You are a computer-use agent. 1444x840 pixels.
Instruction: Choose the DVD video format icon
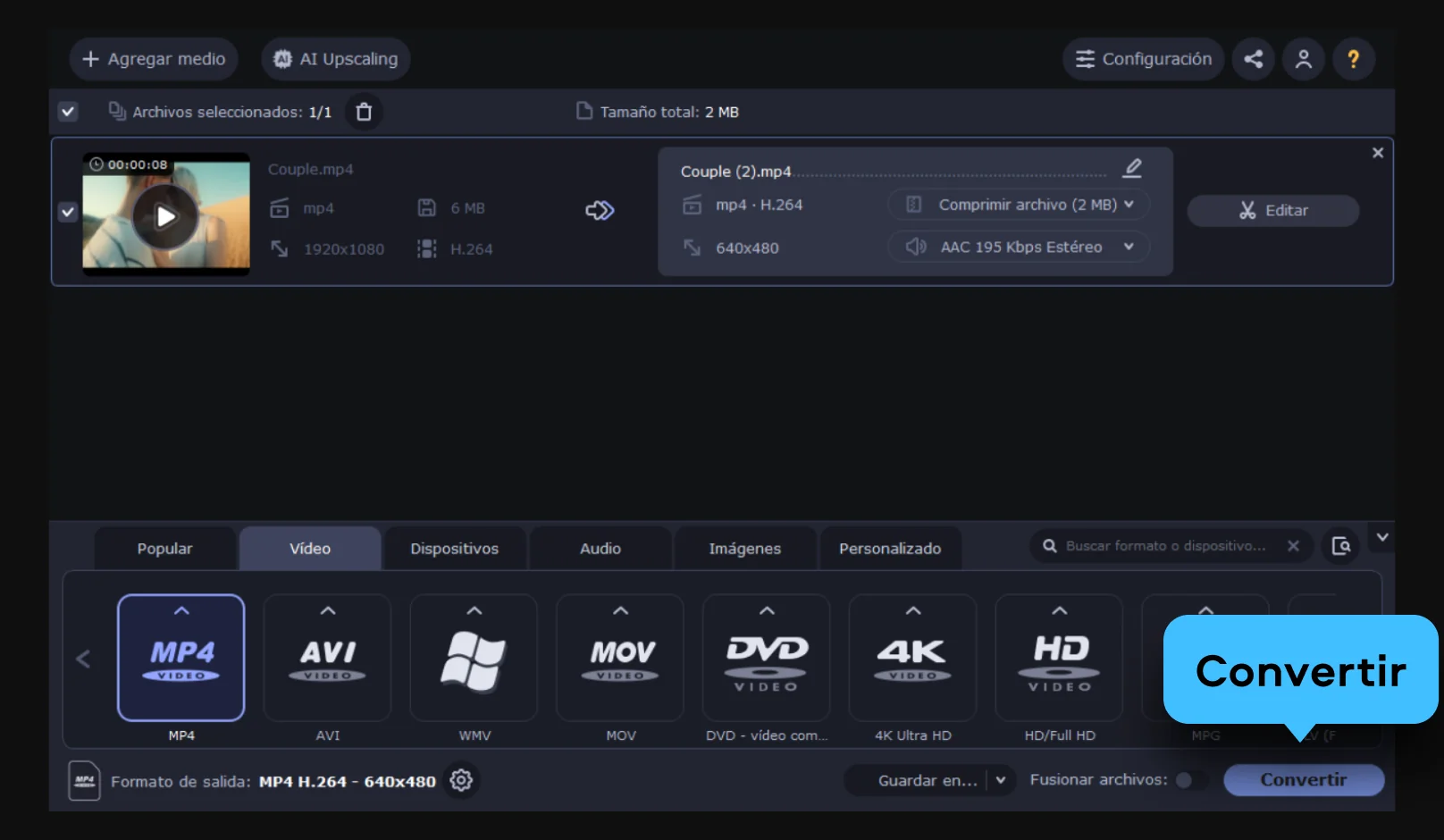(x=766, y=659)
